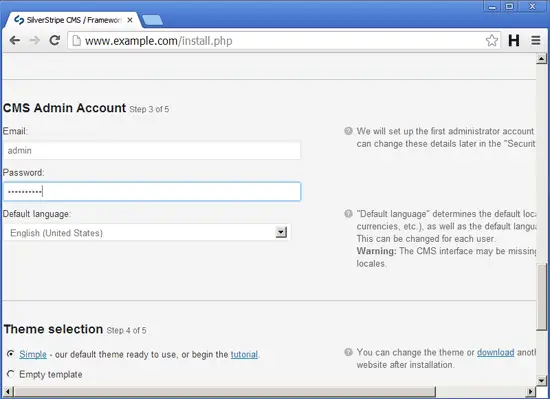Click the address bar URL
550x399 pixels.
159,41
